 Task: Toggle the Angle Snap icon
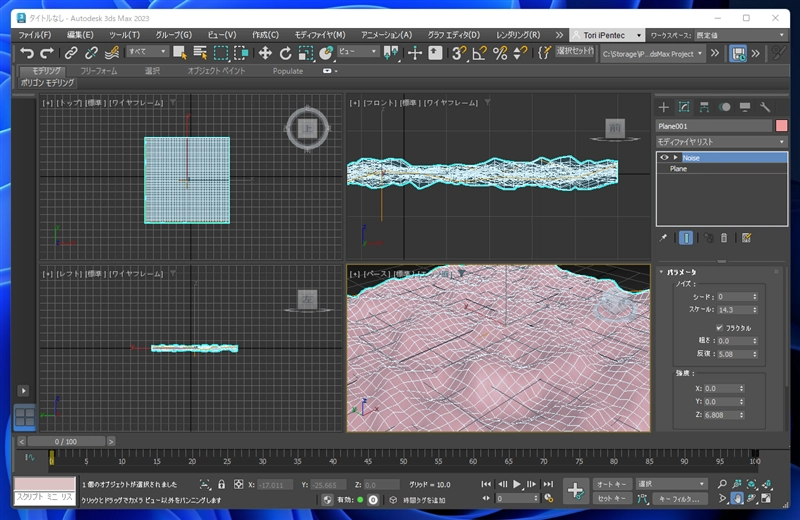click(x=479, y=53)
